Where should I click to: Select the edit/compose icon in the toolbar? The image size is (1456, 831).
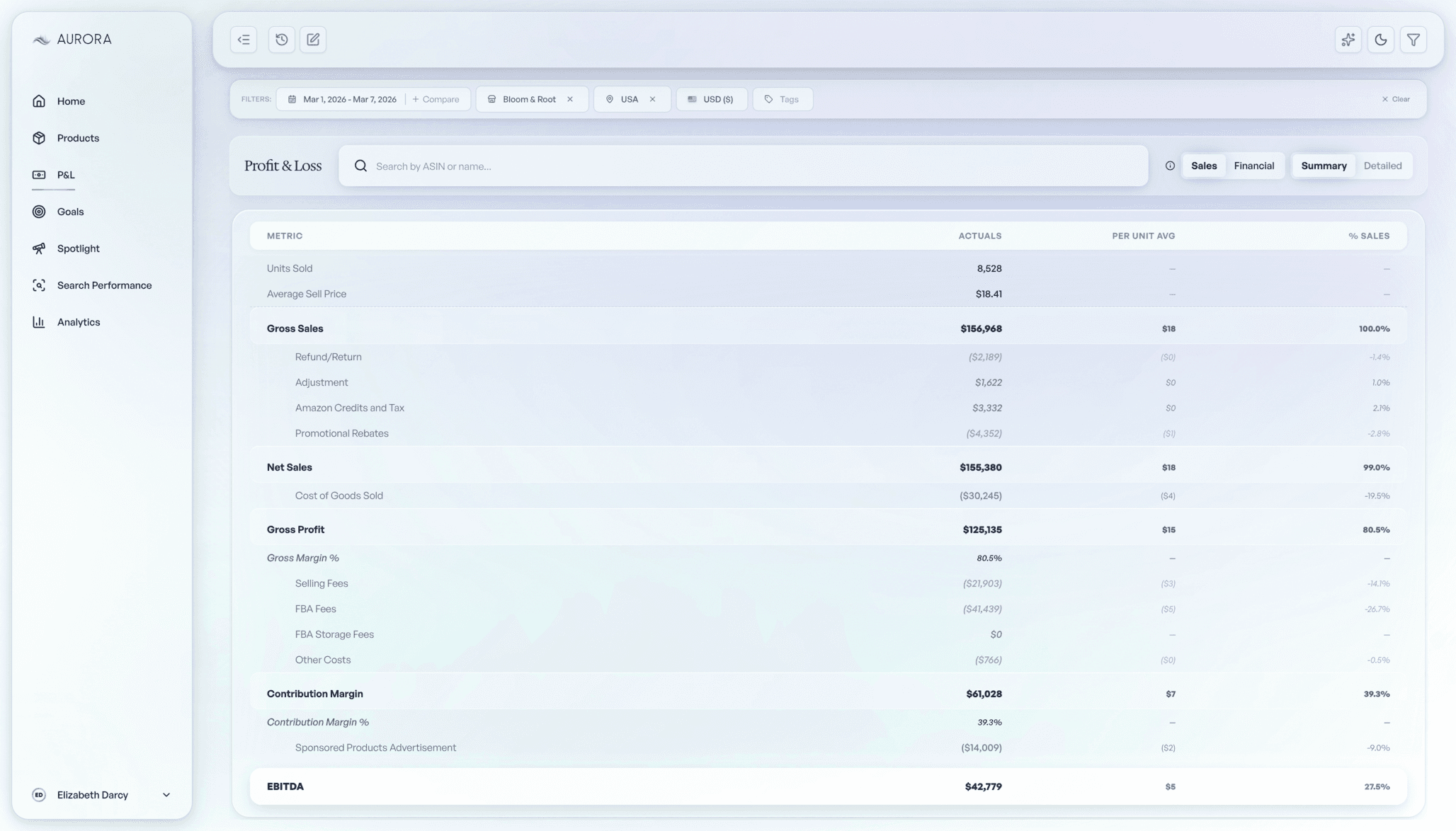click(x=312, y=40)
